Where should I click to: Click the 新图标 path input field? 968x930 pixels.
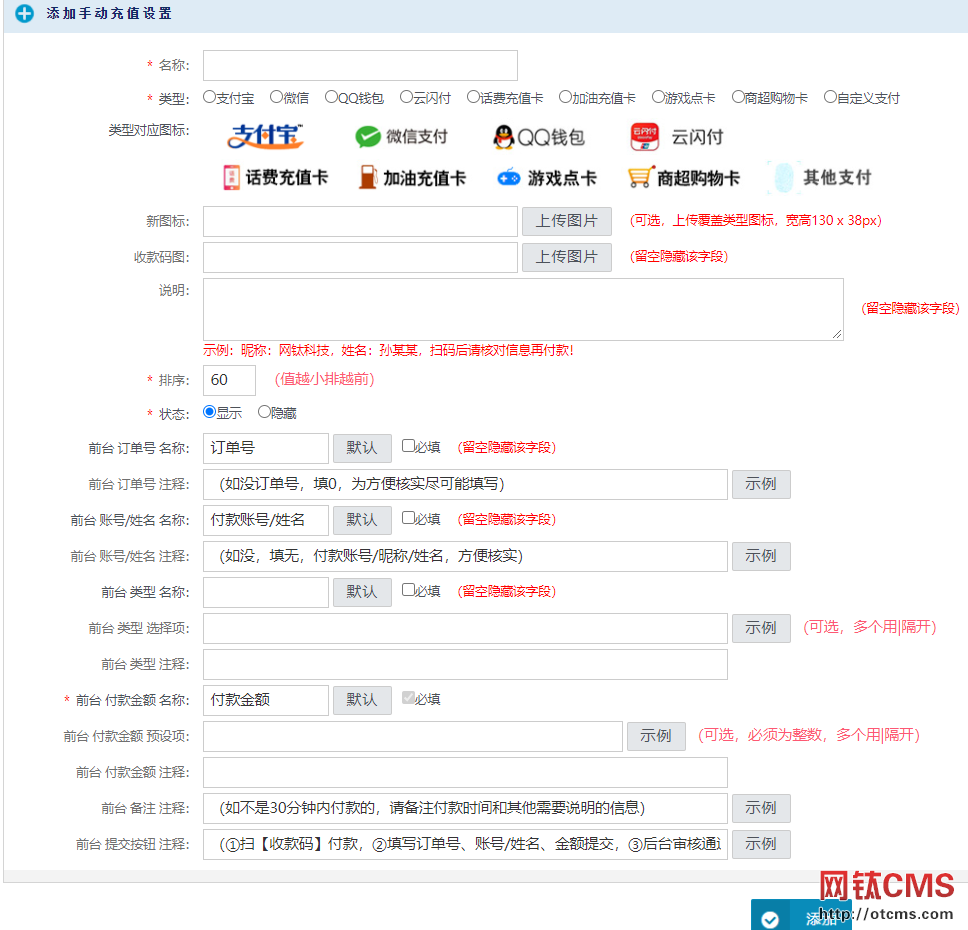(x=361, y=221)
